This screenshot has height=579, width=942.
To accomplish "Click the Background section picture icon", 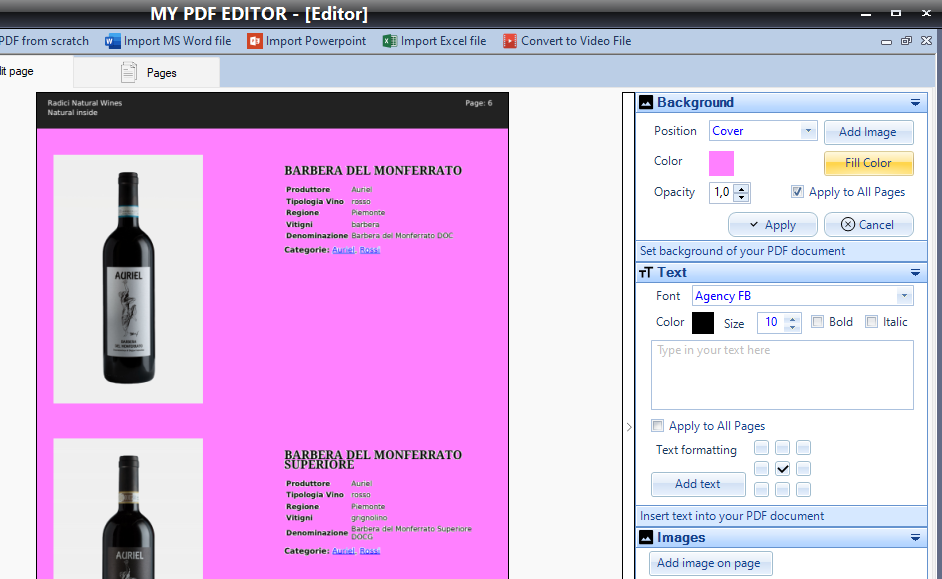I will [x=646, y=102].
